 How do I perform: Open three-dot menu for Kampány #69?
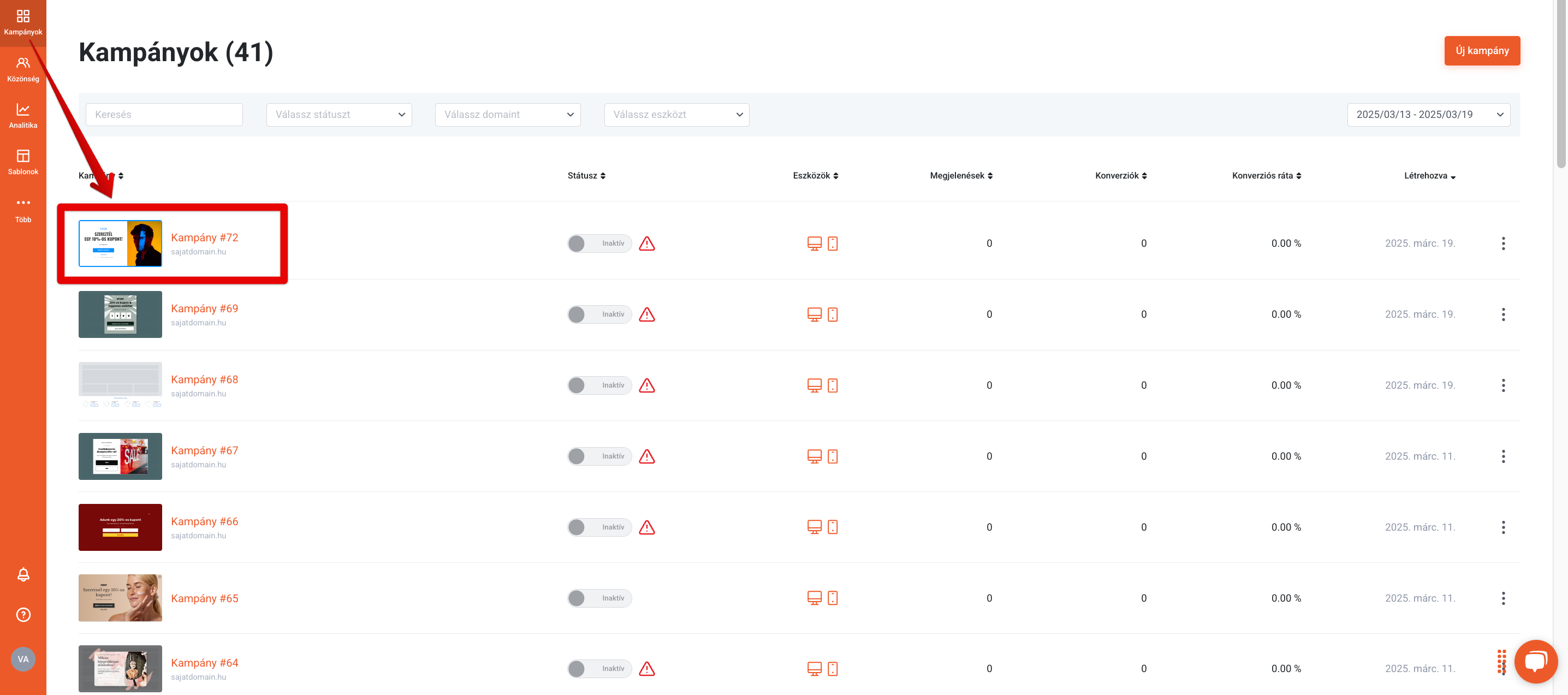pyautogui.click(x=1503, y=314)
